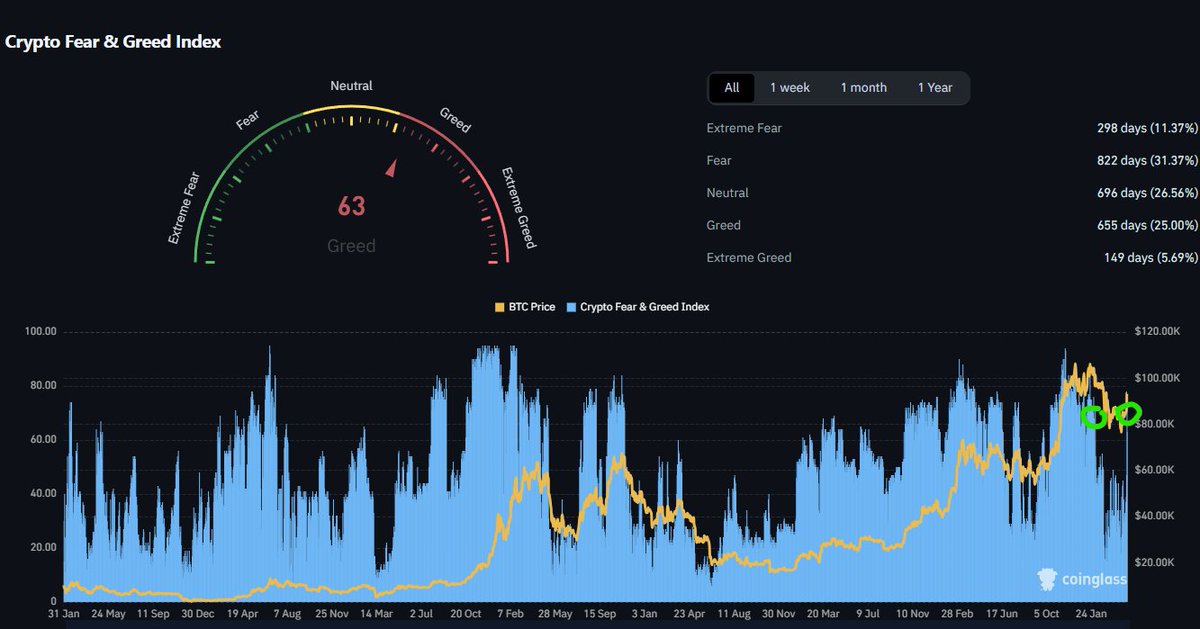Click the 20.00 left axis label
Viewport: 1200px width, 629px height.
pos(41,547)
